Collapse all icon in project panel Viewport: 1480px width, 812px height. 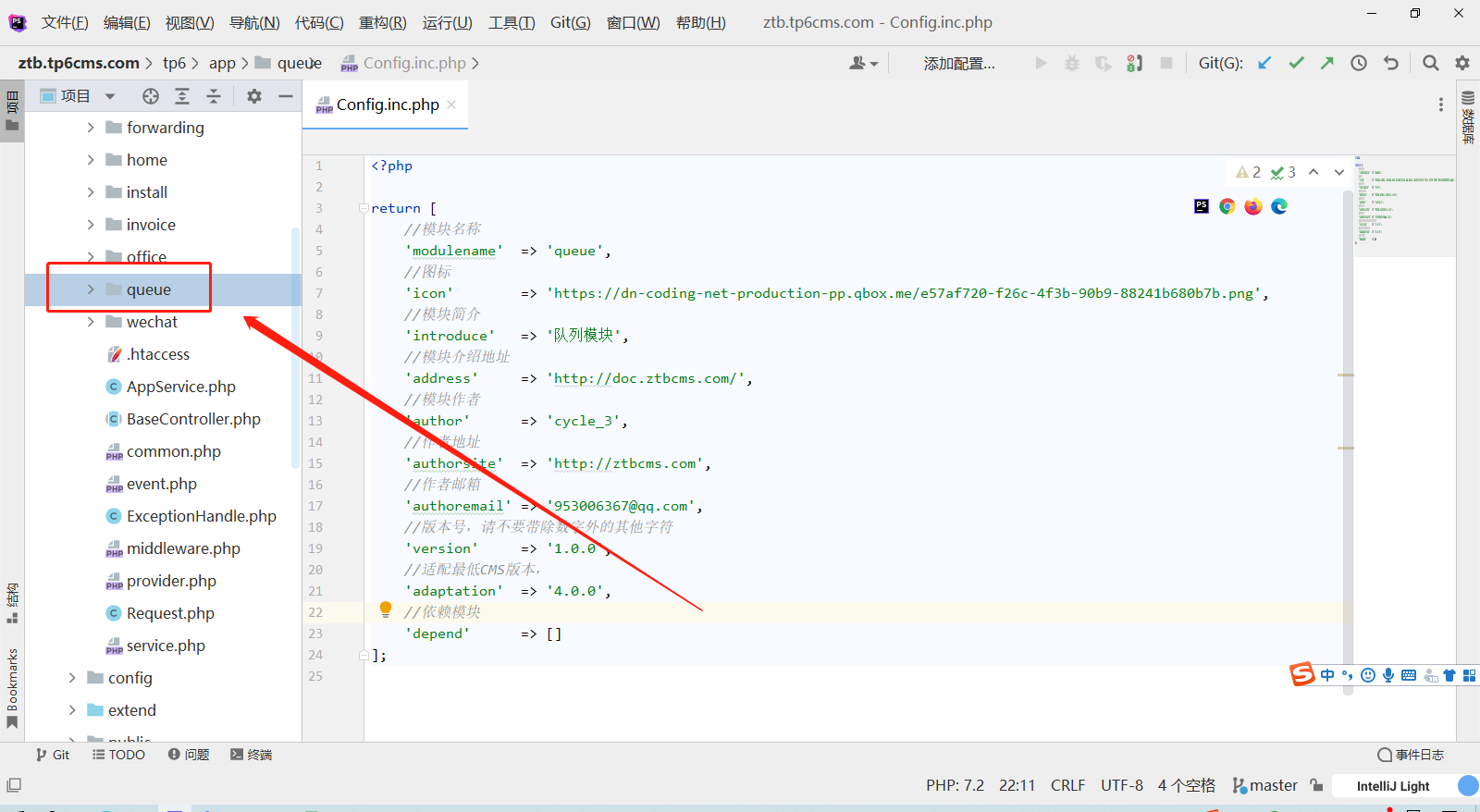click(214, 96)
